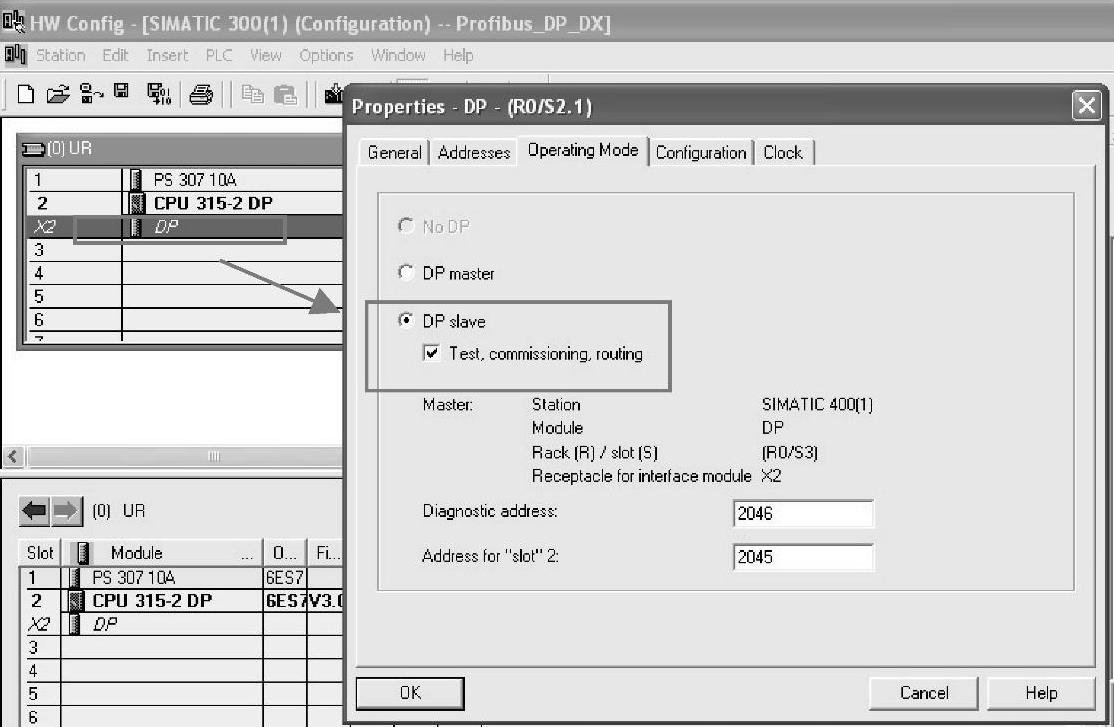Image resolution: width=1114 pixels, height=727 pixels.
Task: Click the Open Online station icon
Action: pyautogui.click(x=91, y=94)
